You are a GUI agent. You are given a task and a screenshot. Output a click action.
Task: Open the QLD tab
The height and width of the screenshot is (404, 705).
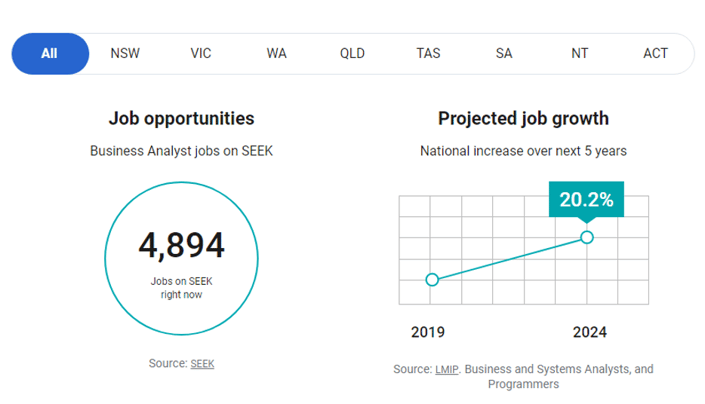[352, 53]
